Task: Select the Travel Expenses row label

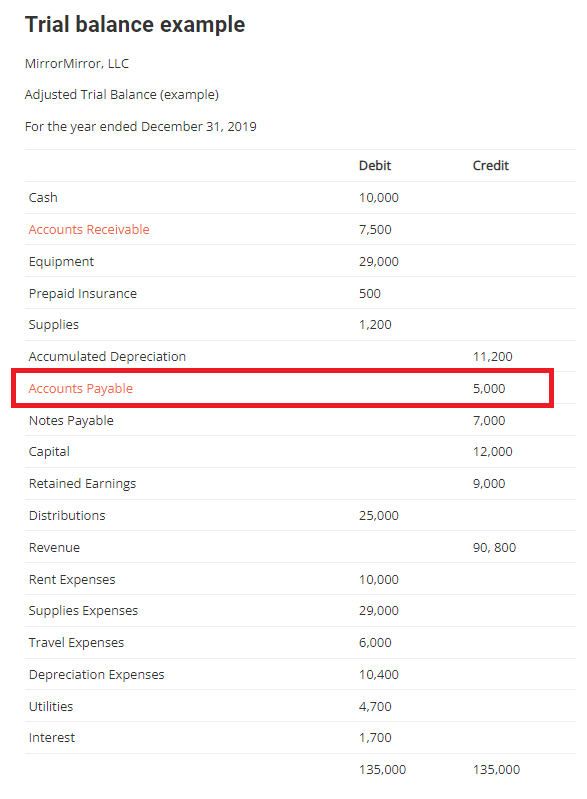Action: [76, 643]
